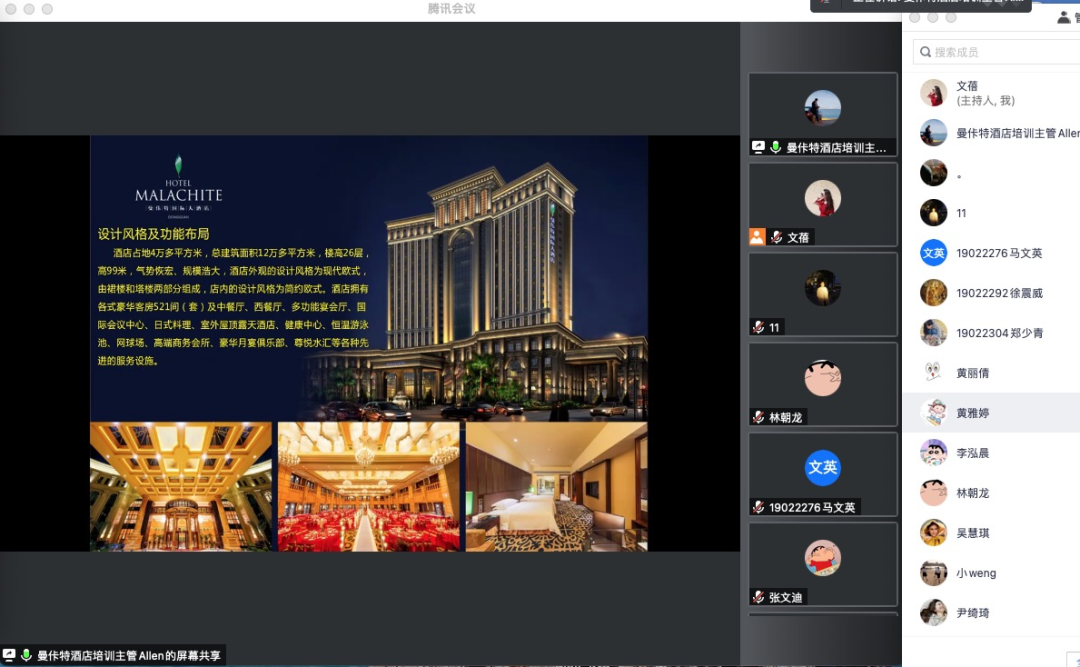Click the hotel guest room photo in the slide
The height and width of the screenshot is (667, 1080).
click(x=556, y=486)
